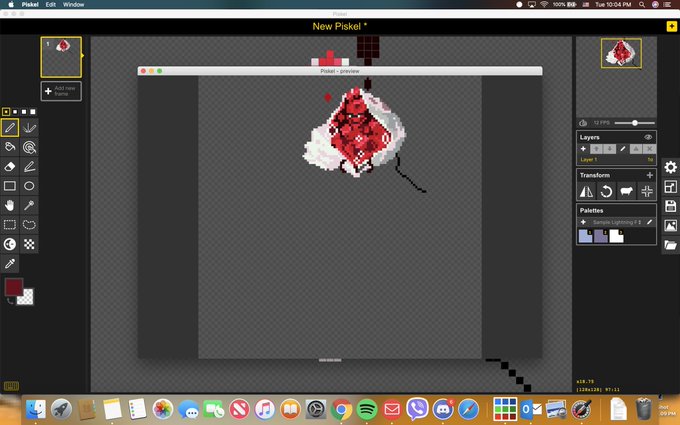Screen dimensions: 680x425
Task: Select the Dithering tool
Action: click(29, 244)
